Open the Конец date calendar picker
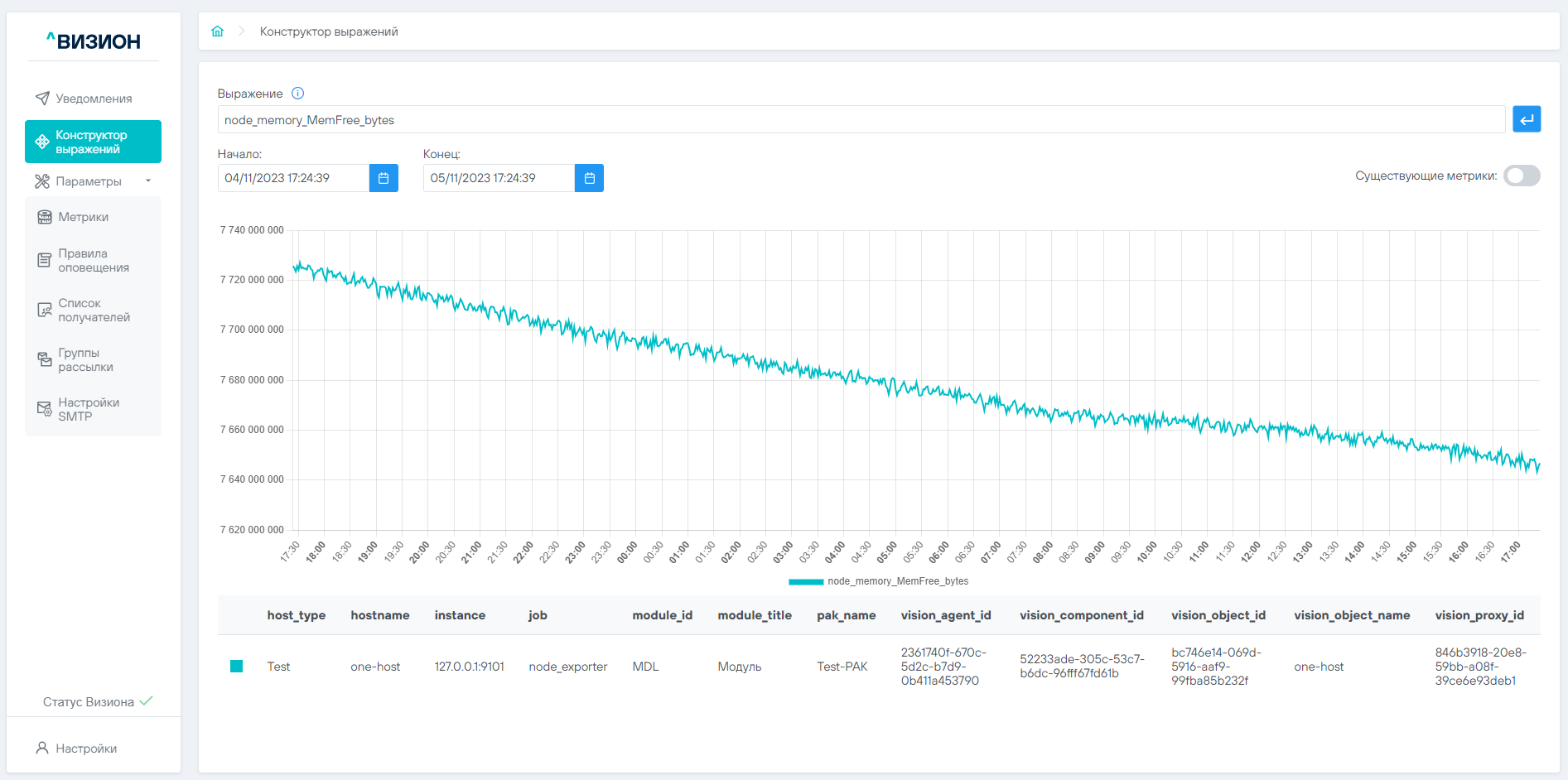The image size is (1568, 780). (x=589, y=178)
